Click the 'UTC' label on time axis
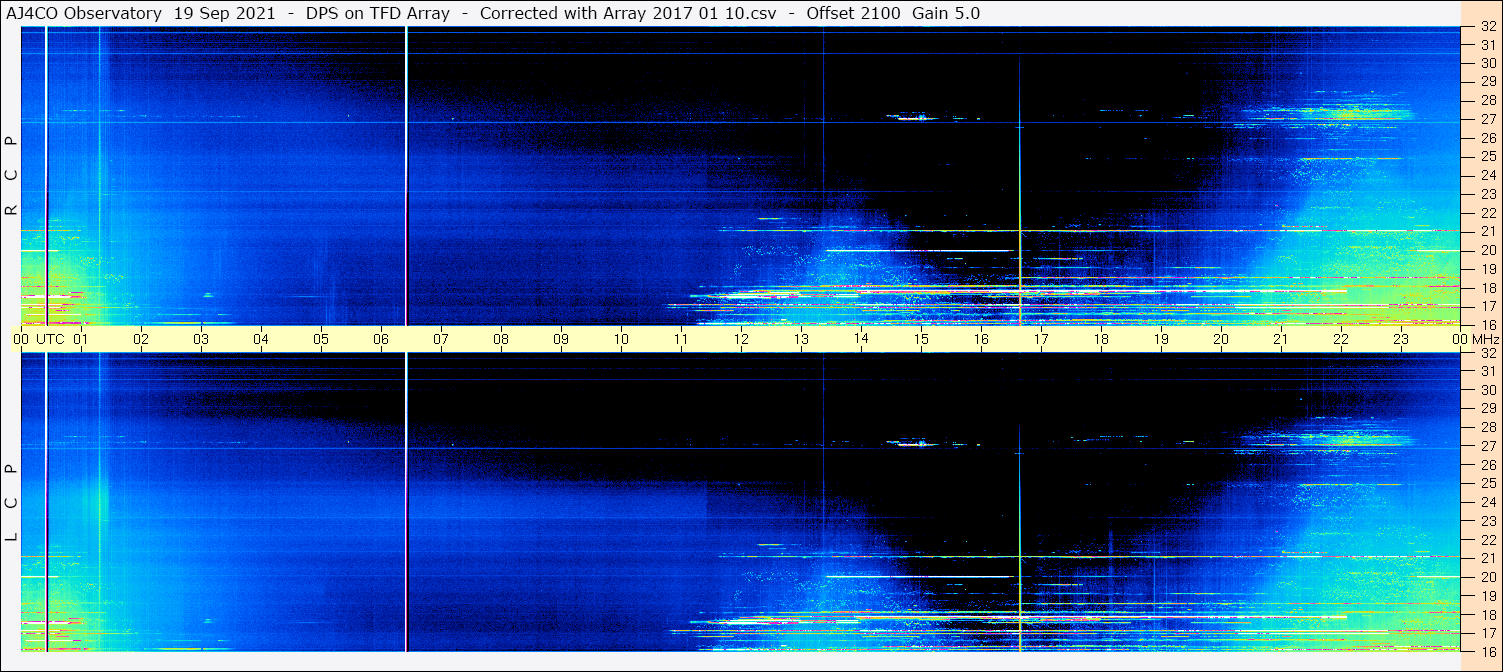The width and height of the screenshot is (1503, 672). (50, 339)
